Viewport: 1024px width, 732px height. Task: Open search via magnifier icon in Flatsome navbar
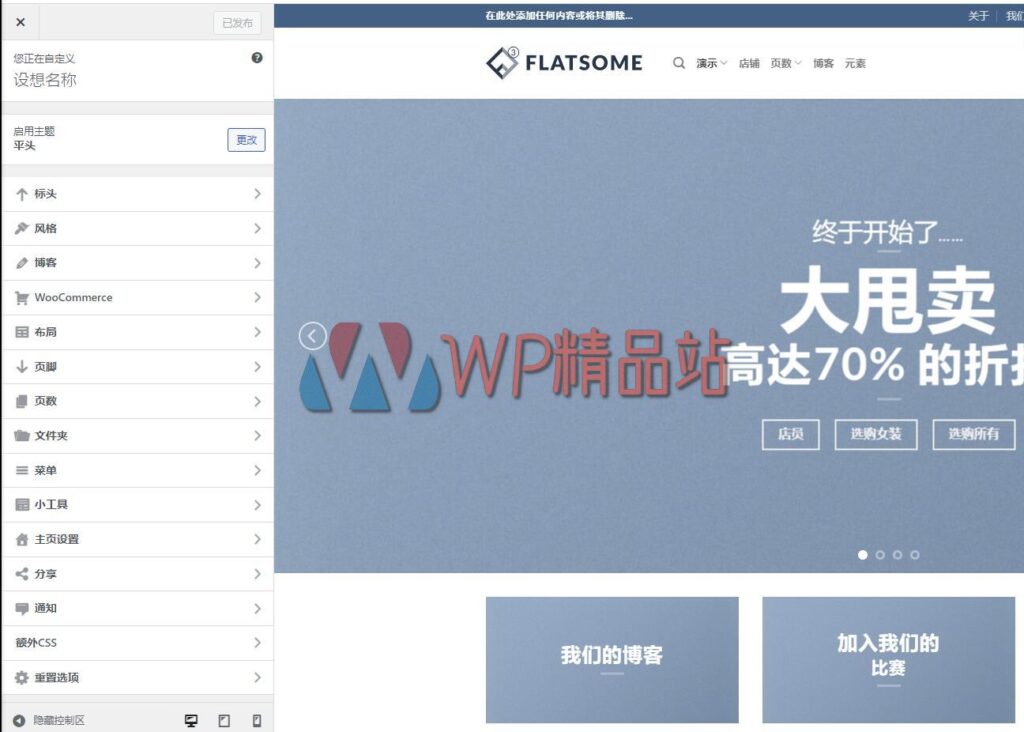(x=678, y=62)
